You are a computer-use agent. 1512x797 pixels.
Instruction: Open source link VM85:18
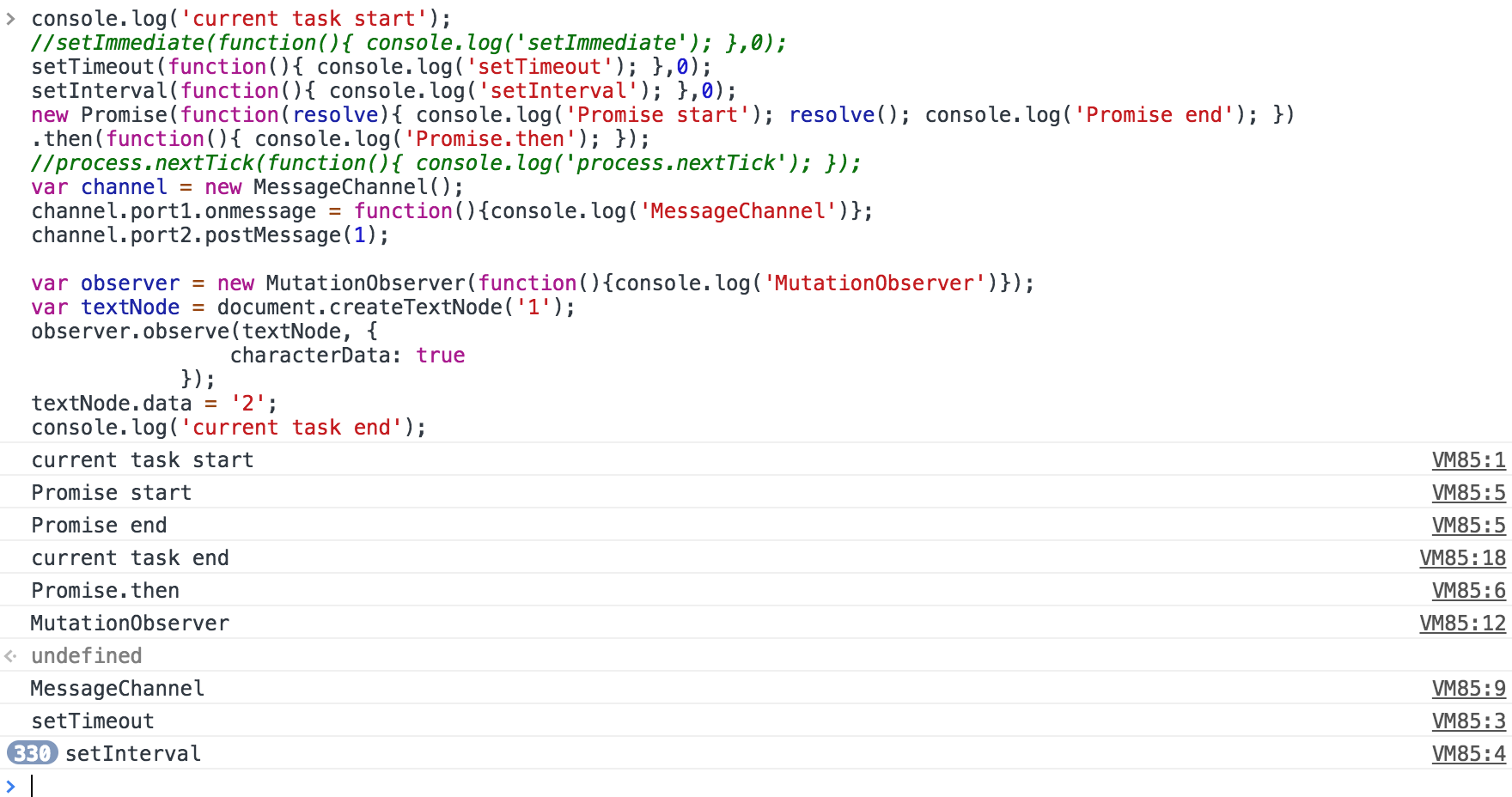click(1462, 558)
